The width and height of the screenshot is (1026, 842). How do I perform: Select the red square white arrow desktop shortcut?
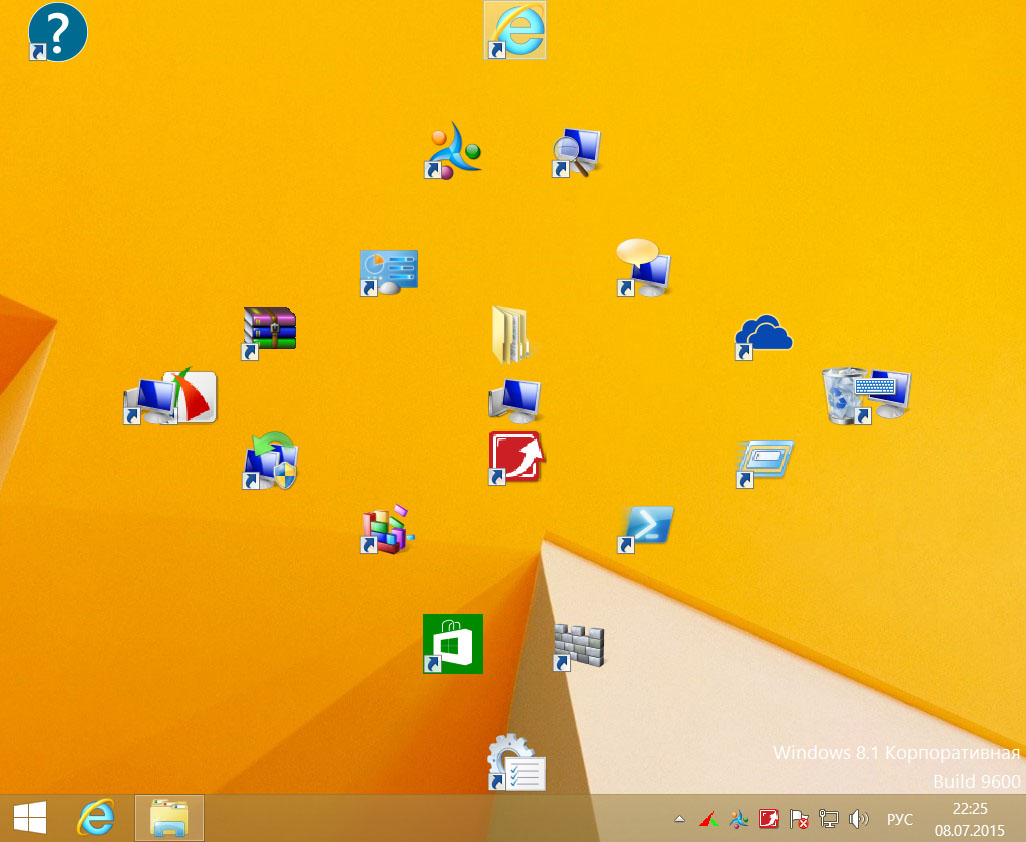point(516,457)
